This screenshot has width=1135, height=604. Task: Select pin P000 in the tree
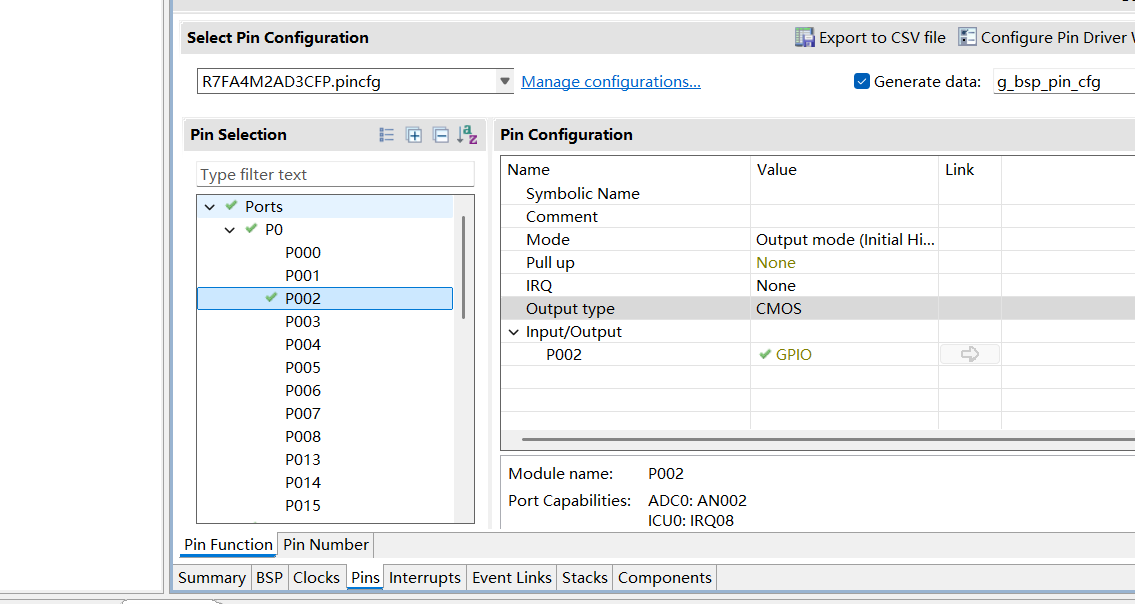coord(303,253)
